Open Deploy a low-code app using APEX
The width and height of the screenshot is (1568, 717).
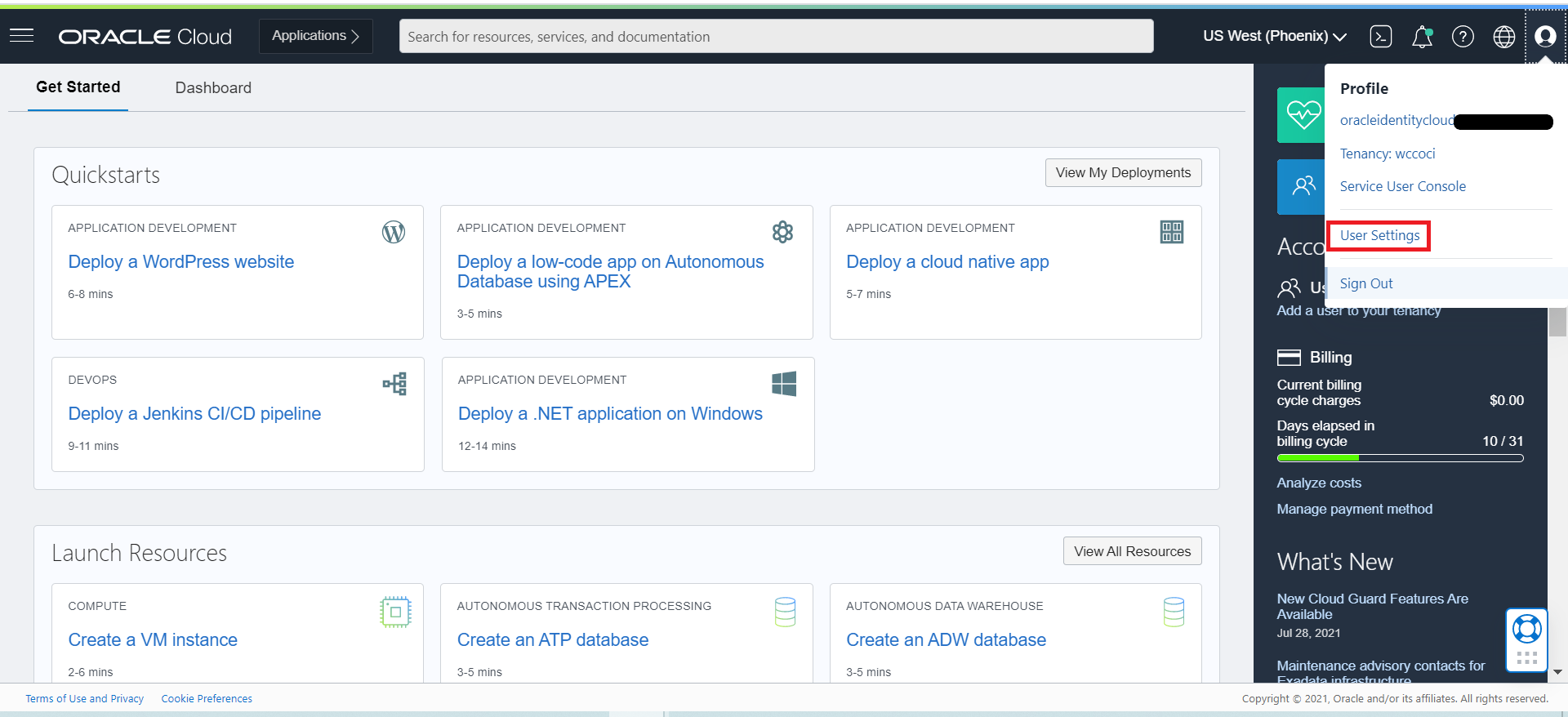tap(611, 272)
